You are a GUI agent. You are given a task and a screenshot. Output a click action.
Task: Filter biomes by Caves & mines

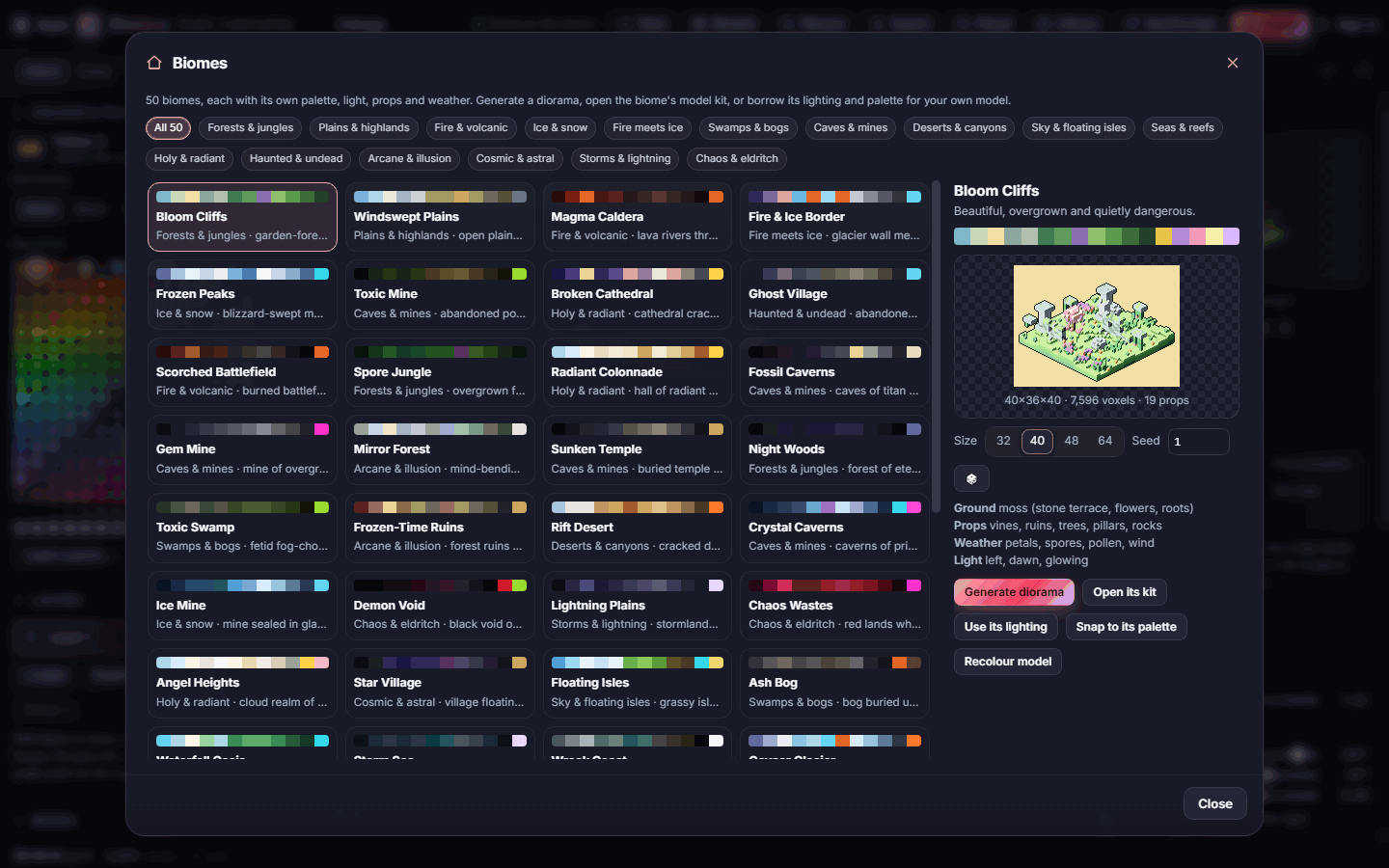click(x=851, y=128)
